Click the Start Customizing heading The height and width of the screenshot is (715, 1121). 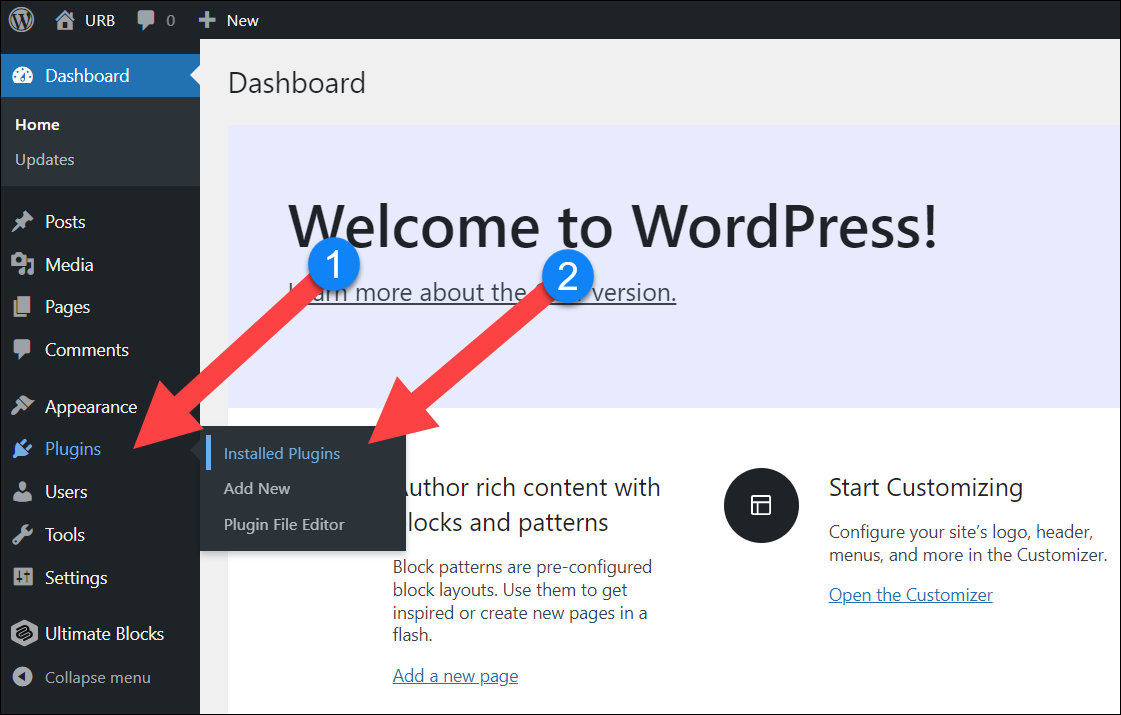pyautogui.click(x=926, y=488)
